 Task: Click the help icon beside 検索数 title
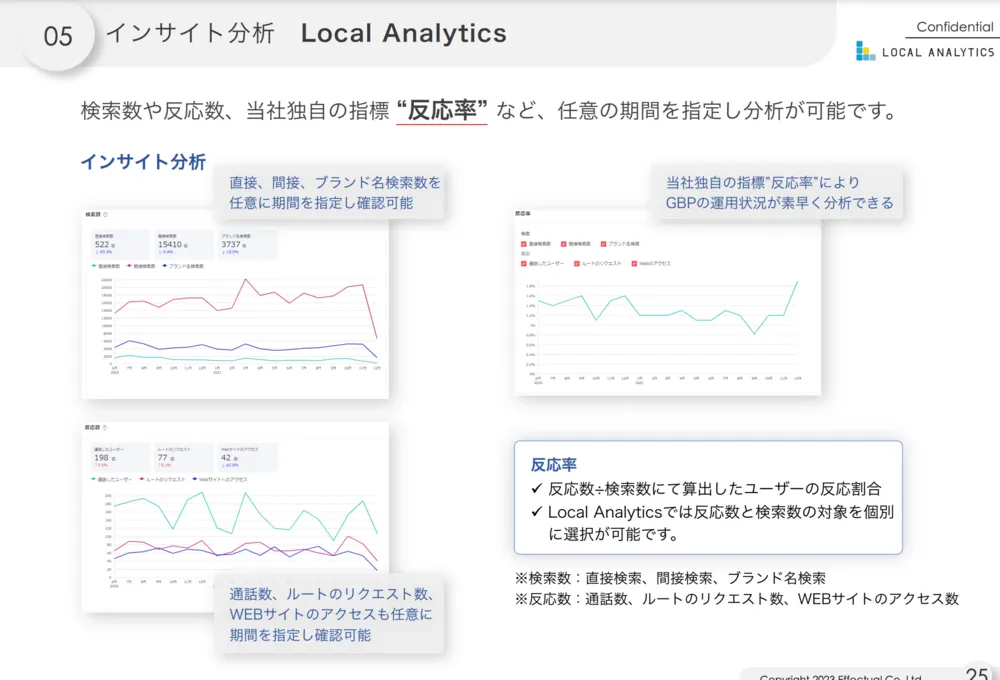106,215
